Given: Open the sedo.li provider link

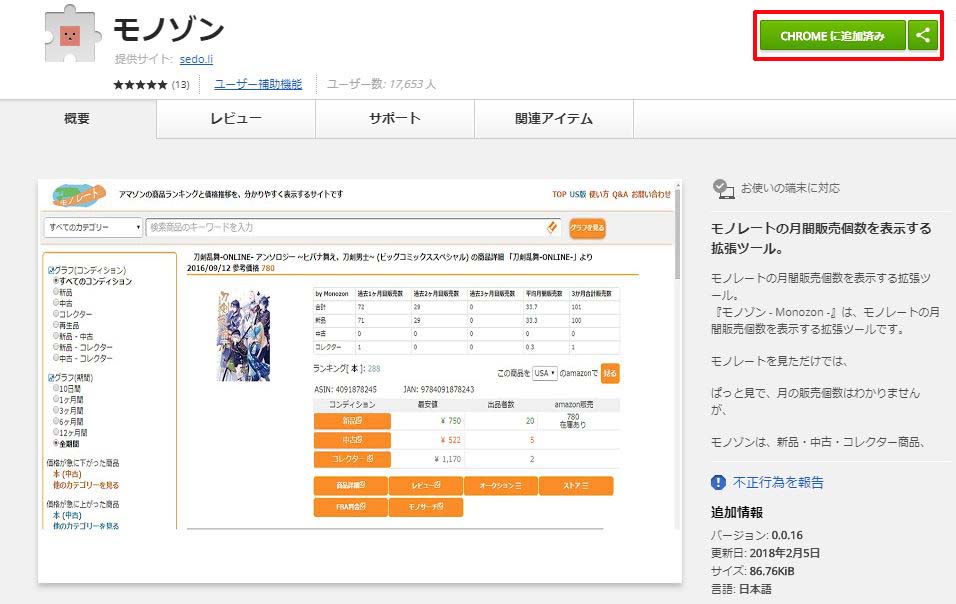Looking at the screenshot, I should (196, 59).
